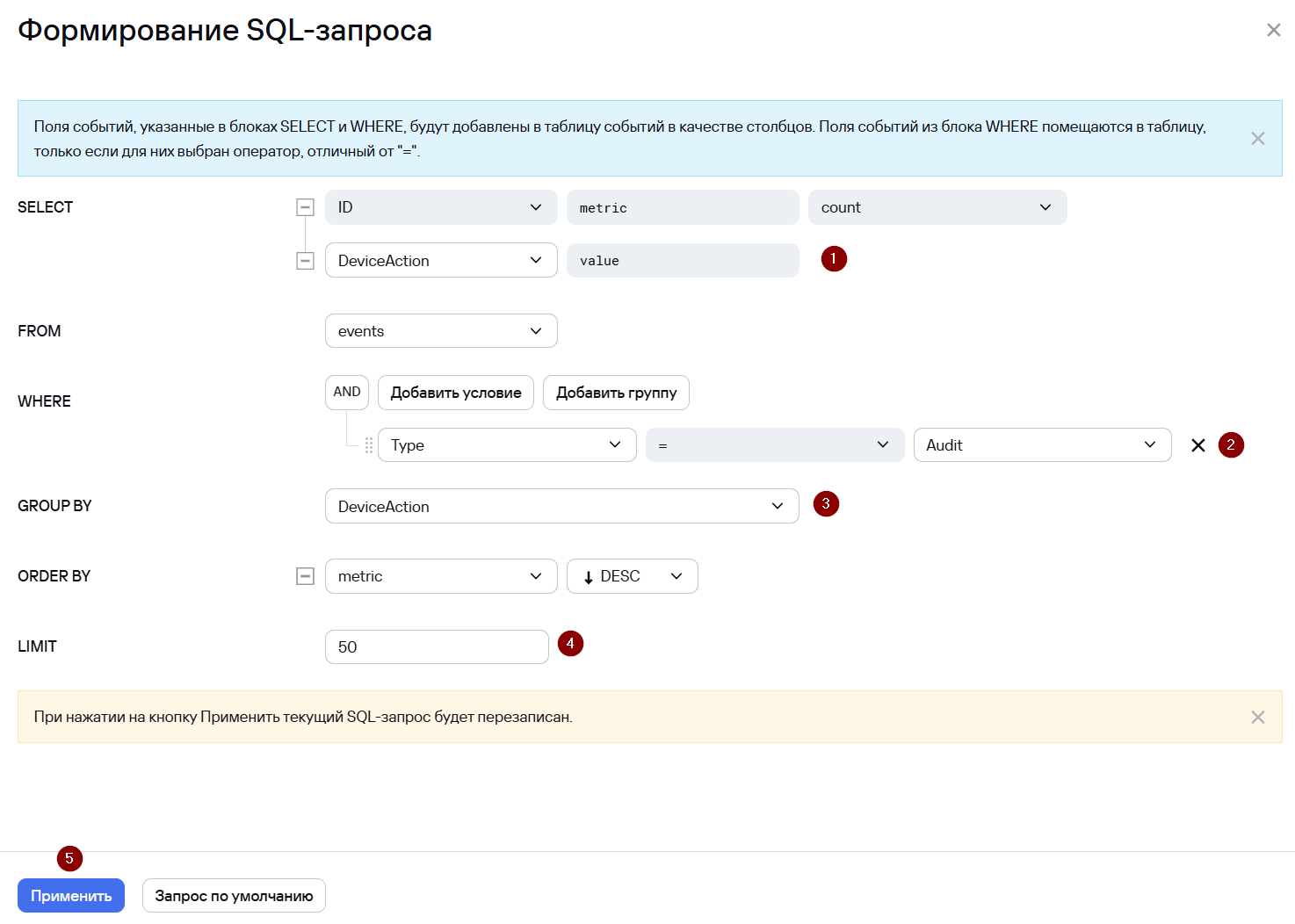
Task: Delete the Type = Audit condition
Action: (x=1197, y=445)
